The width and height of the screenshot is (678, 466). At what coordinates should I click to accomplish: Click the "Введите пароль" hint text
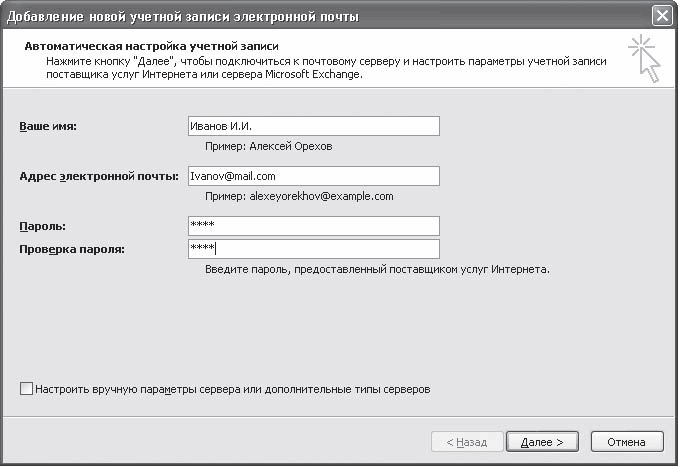(377, 270)
